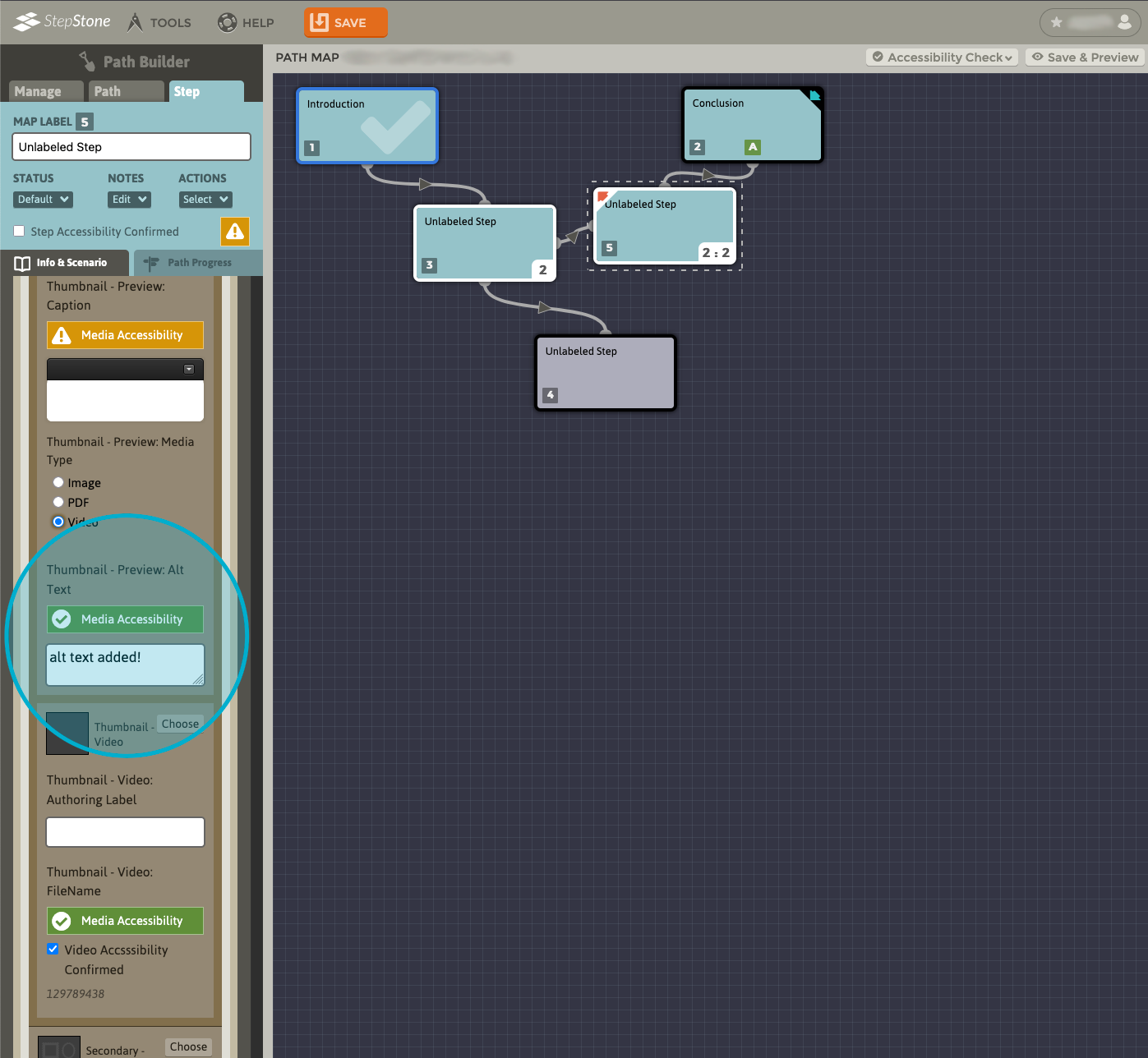Click the Thumbnail Video color swatch preview
This screenshot has width=1148, height=1058.
coord(67,733)
